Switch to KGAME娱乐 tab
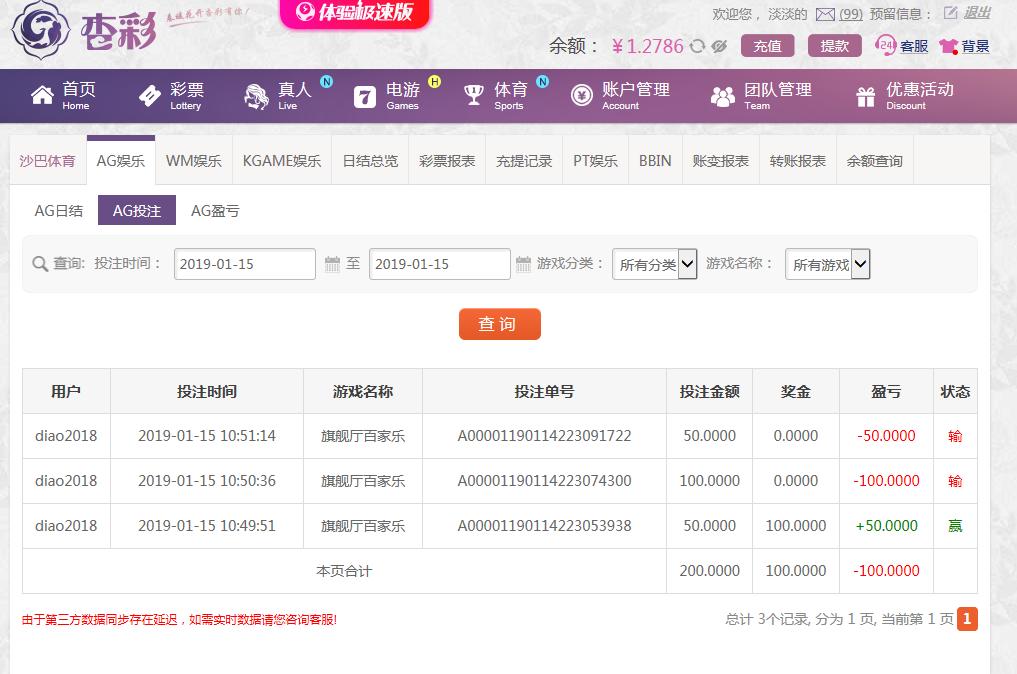Image resolution: width=1017 pixels, height=674 pixels. (x=281, y=161)
